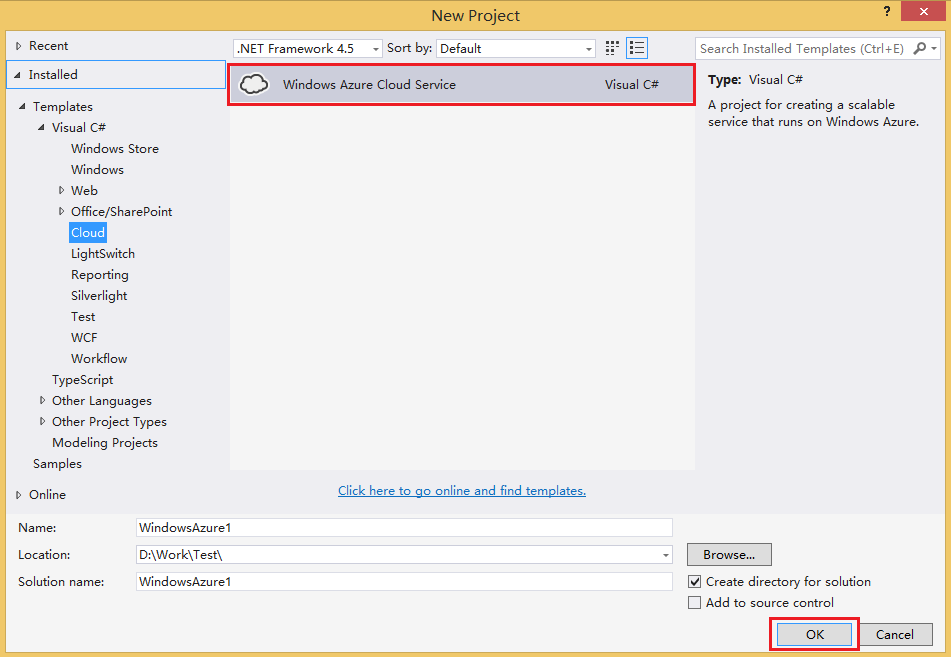Collapse the Visual C# node
Image resolution: width=951 pixels, height=657 pixels.
coord(41,127)
